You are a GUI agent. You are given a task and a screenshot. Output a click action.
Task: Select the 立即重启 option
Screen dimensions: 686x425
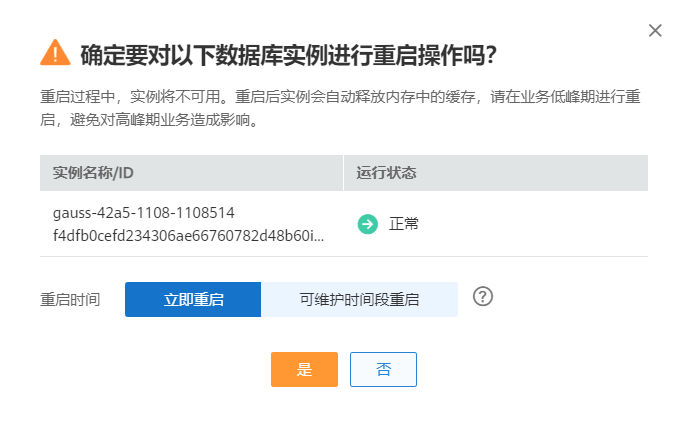click(193, 299)
